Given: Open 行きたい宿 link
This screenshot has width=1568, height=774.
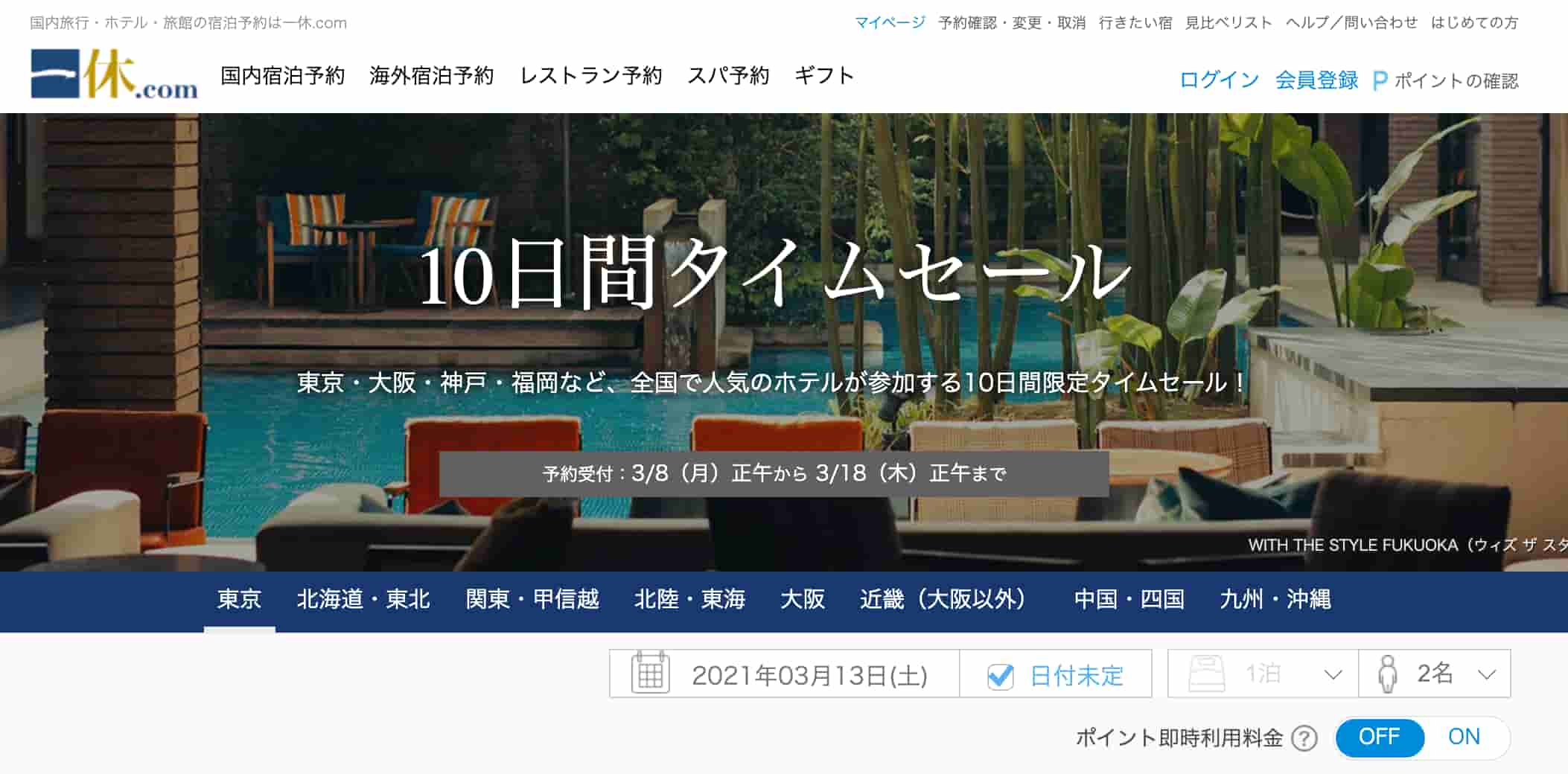Looking at the screenshot, I should click(x=1135, y=22).
